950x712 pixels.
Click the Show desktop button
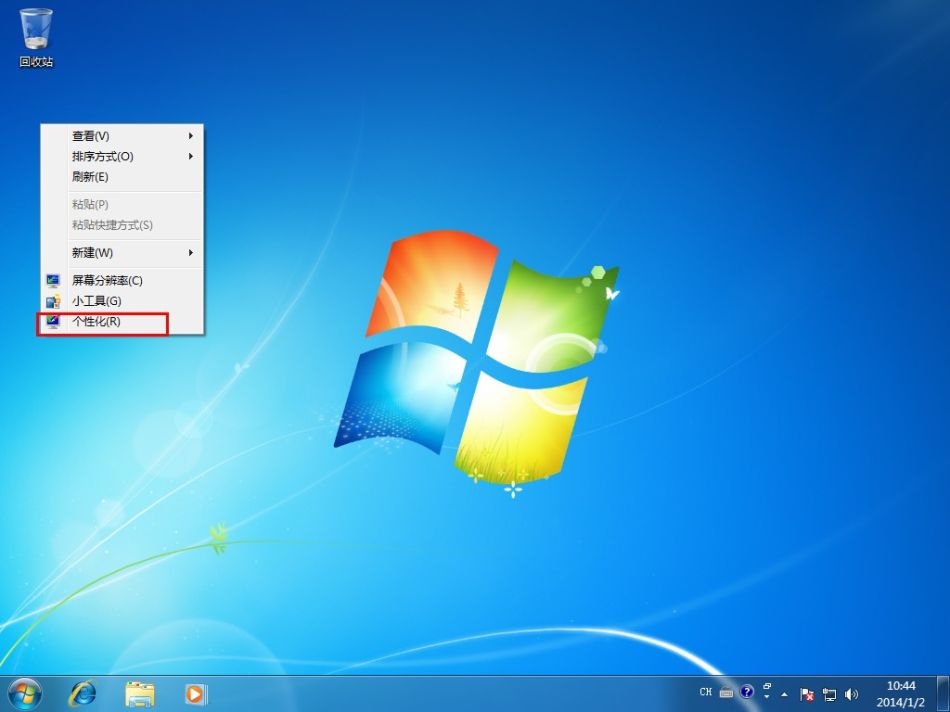tap(943, 694)
